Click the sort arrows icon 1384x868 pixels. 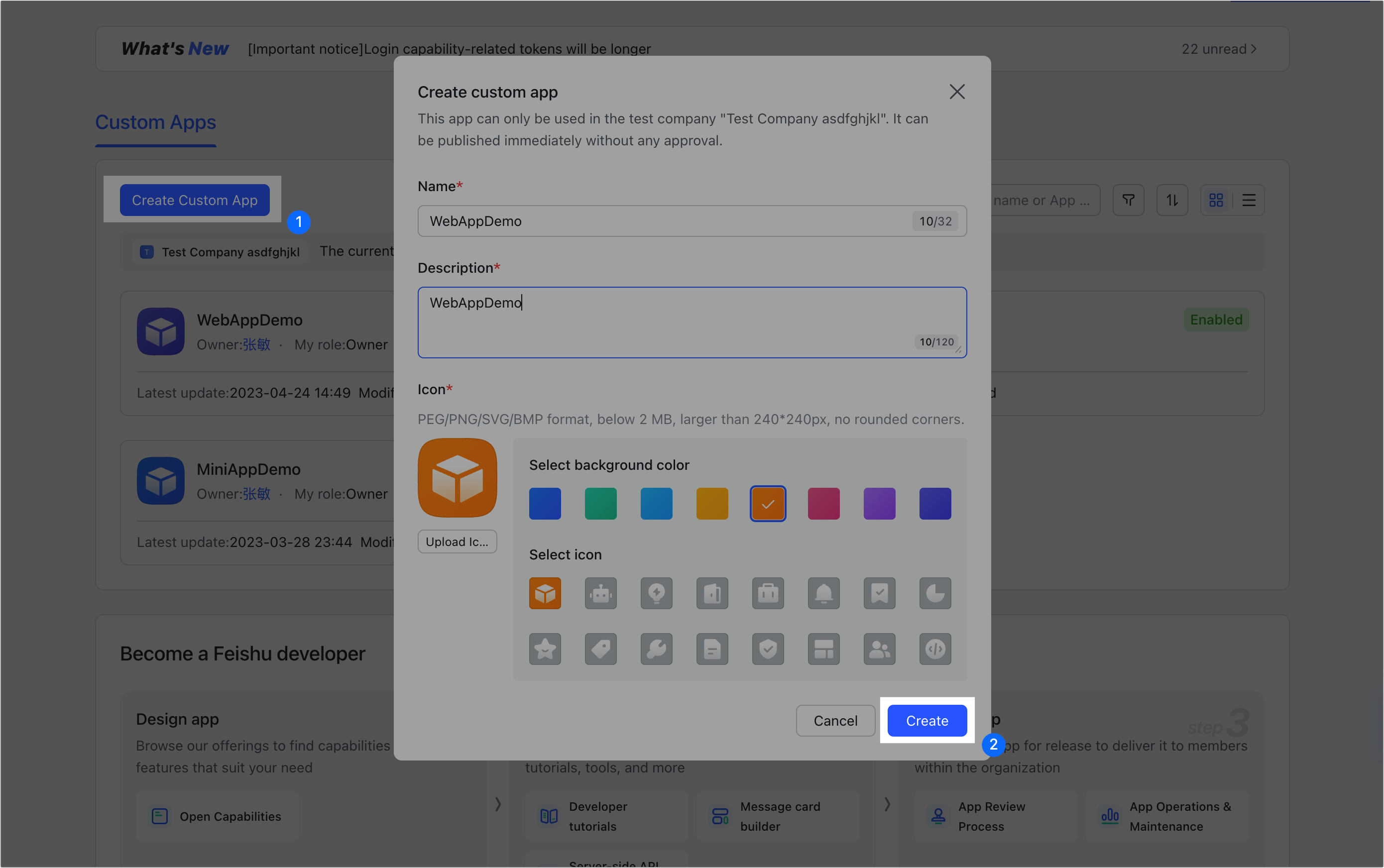tap(1172, 201)
